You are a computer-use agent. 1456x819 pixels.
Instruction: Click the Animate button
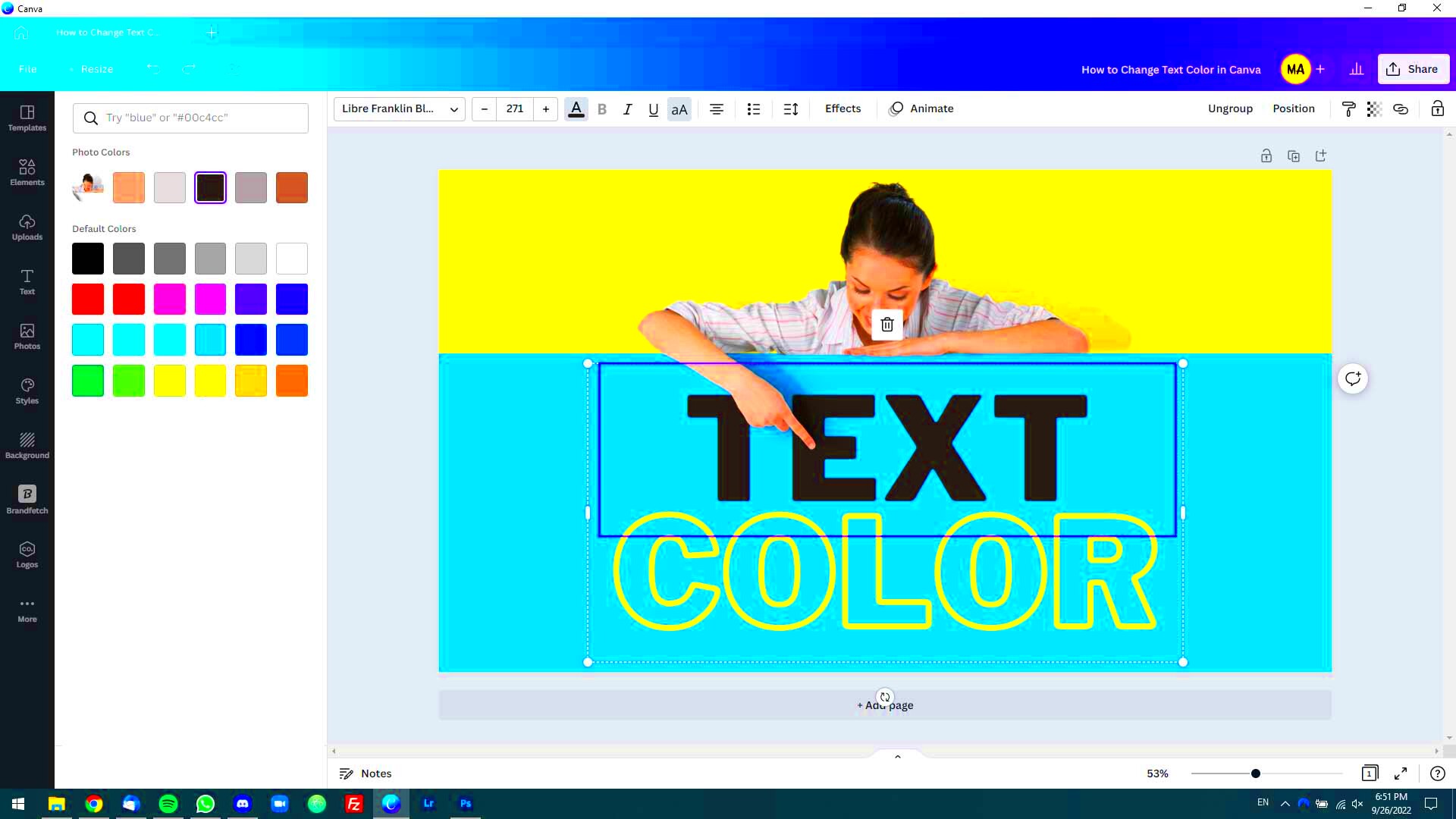[x=921, y=109]
